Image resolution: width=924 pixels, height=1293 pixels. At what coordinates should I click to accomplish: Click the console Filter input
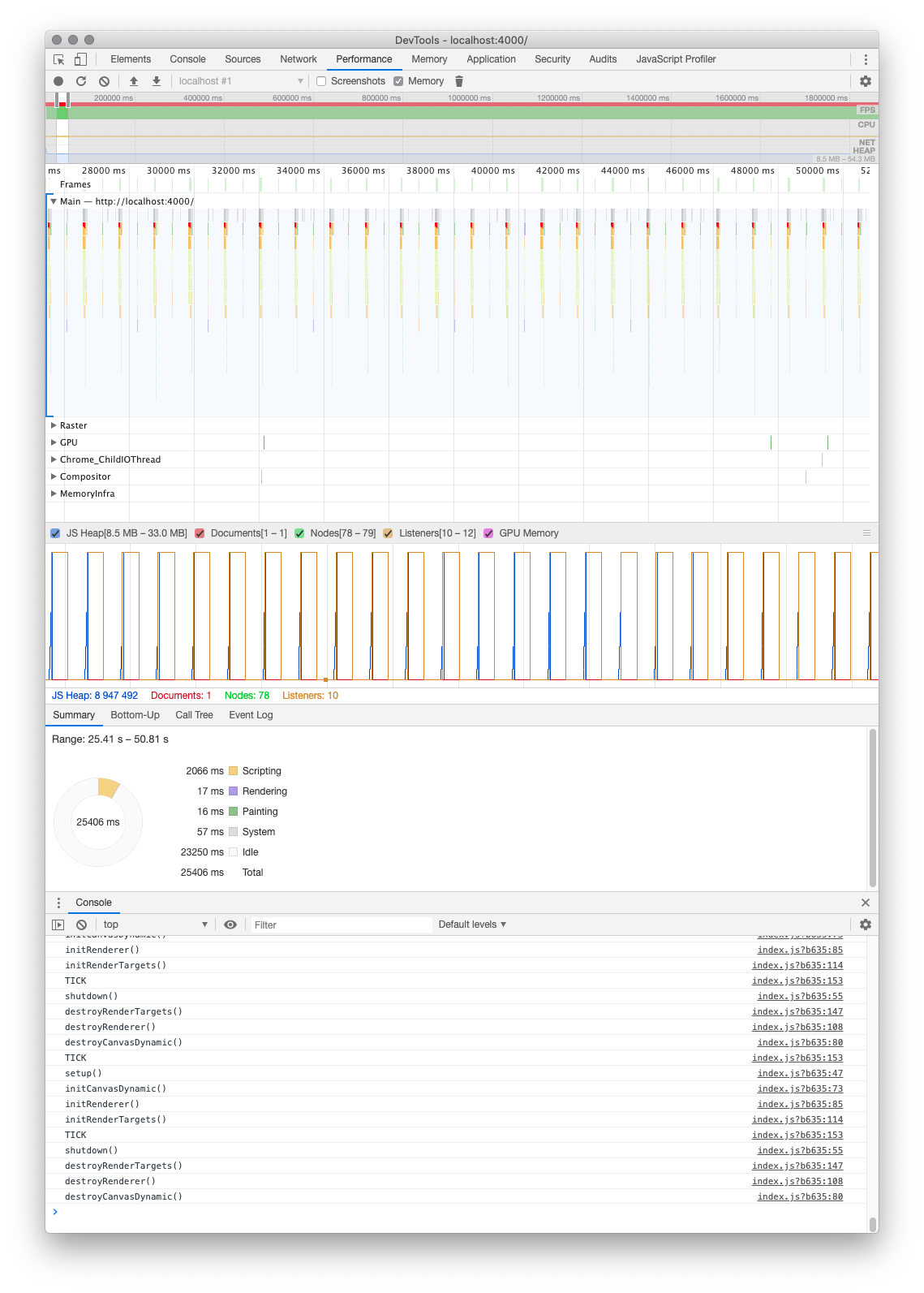[x=341, y=924]
